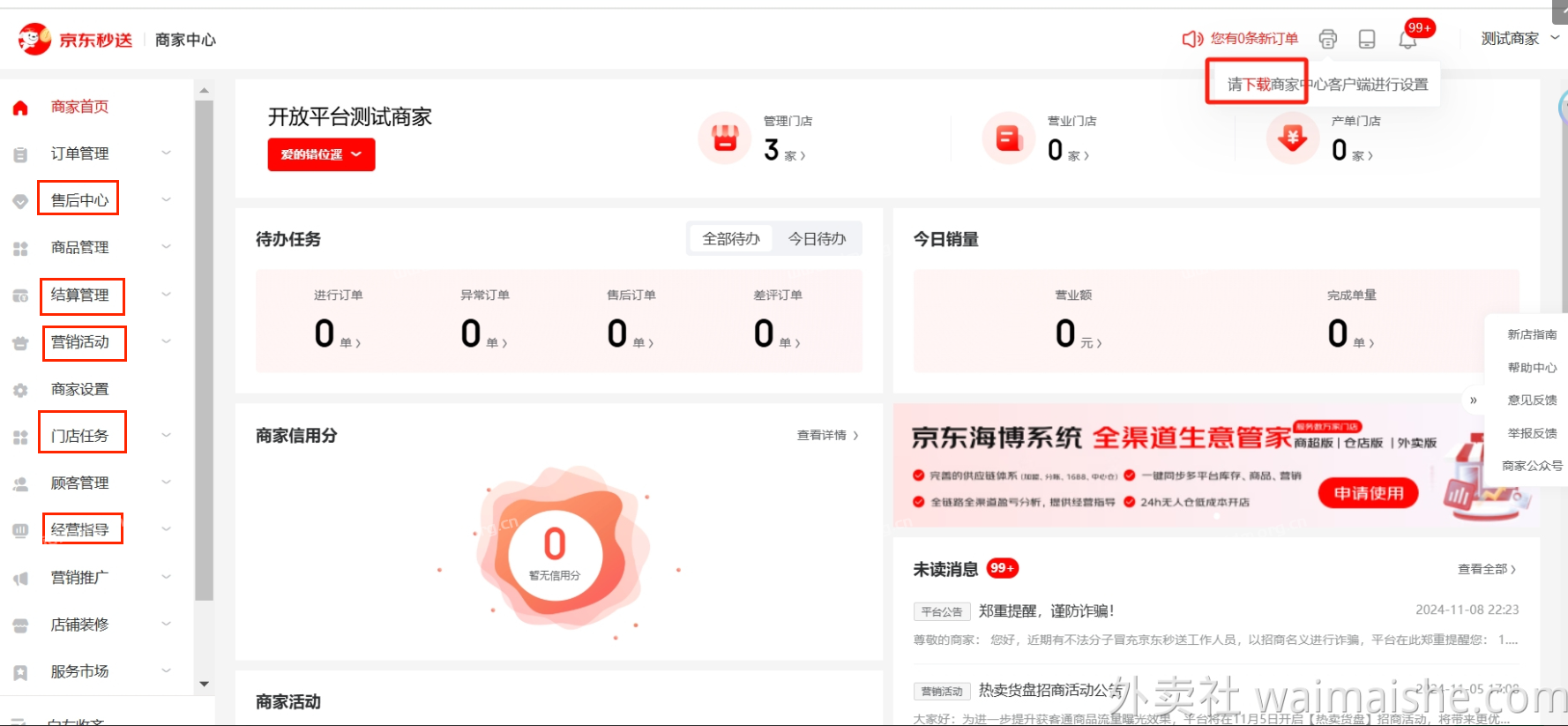
Task: Switch to 今日待办 tab
Action: (817, 238)
